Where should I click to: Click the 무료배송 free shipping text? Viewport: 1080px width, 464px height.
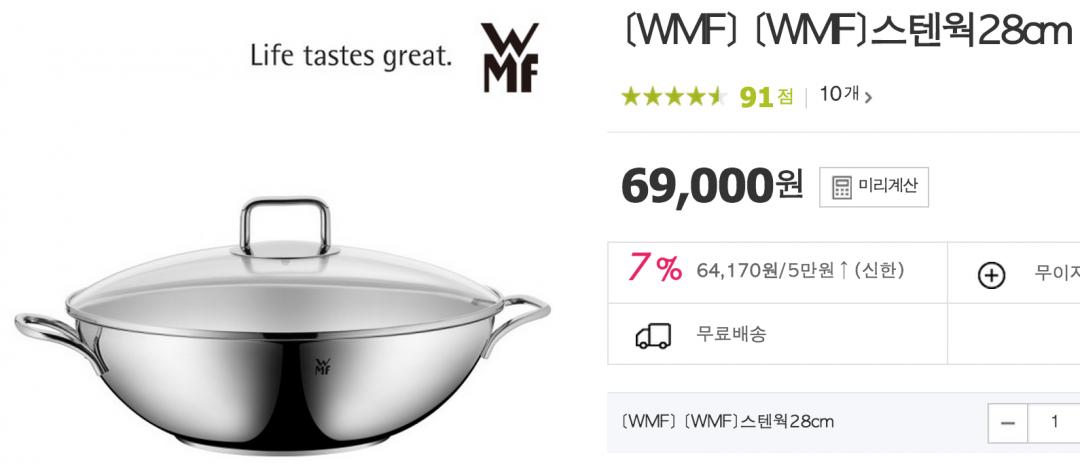pyautogui.click(x=731, y=335)
